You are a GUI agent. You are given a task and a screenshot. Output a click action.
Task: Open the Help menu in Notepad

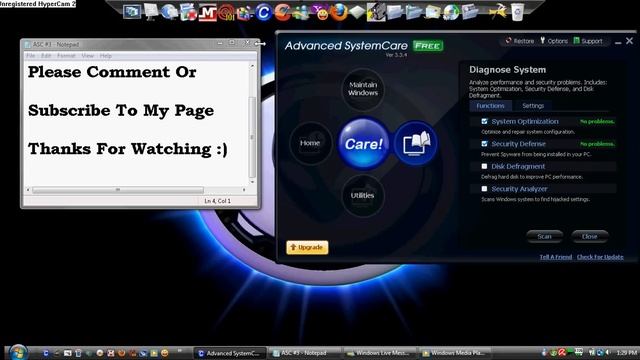click(105, 56)
